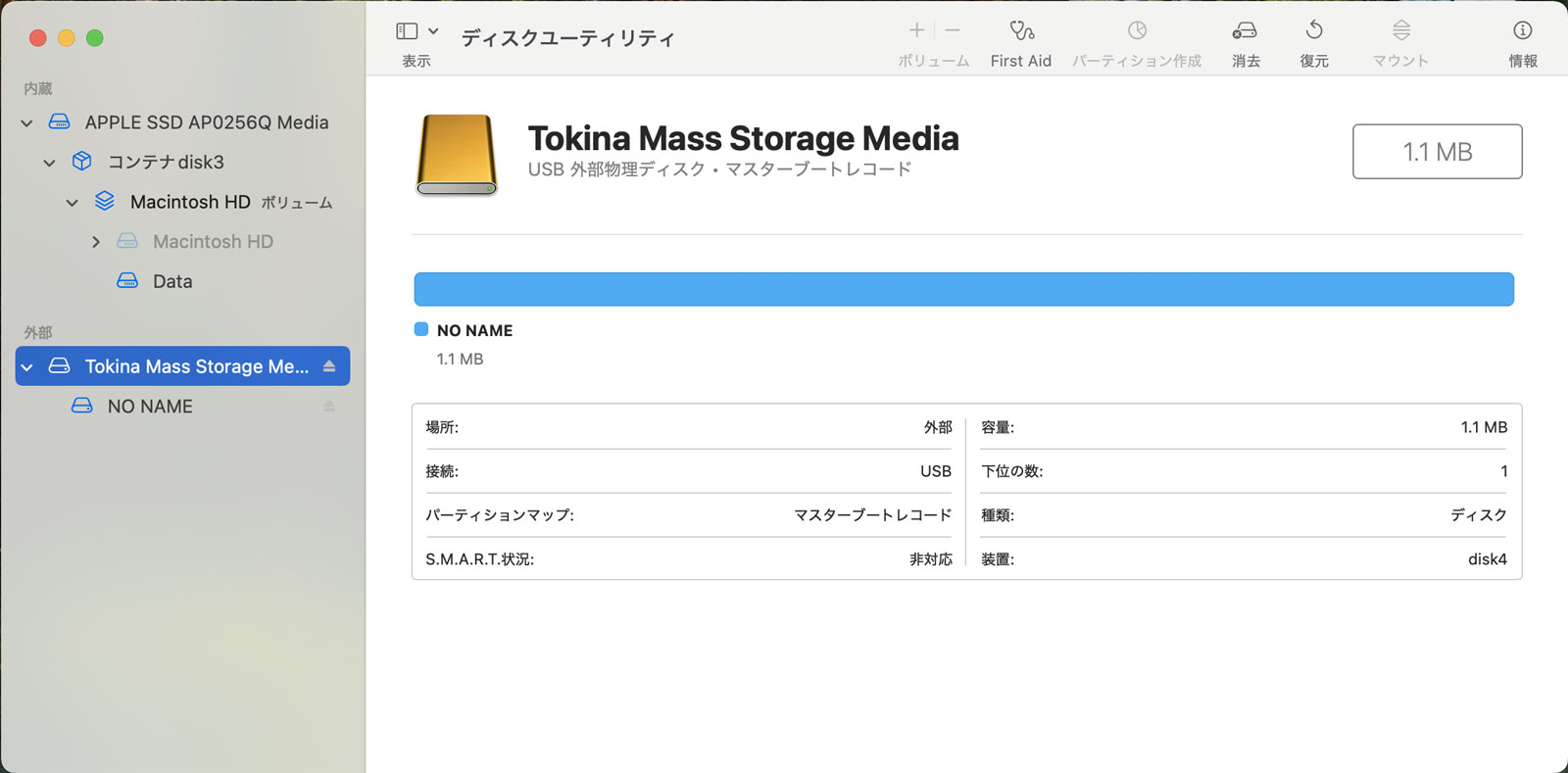The height and width of the screenshot is (773, 1568).
Task: Collapse the APPLE SSD AP0256Q Media tree
Action: click(27, 123)
